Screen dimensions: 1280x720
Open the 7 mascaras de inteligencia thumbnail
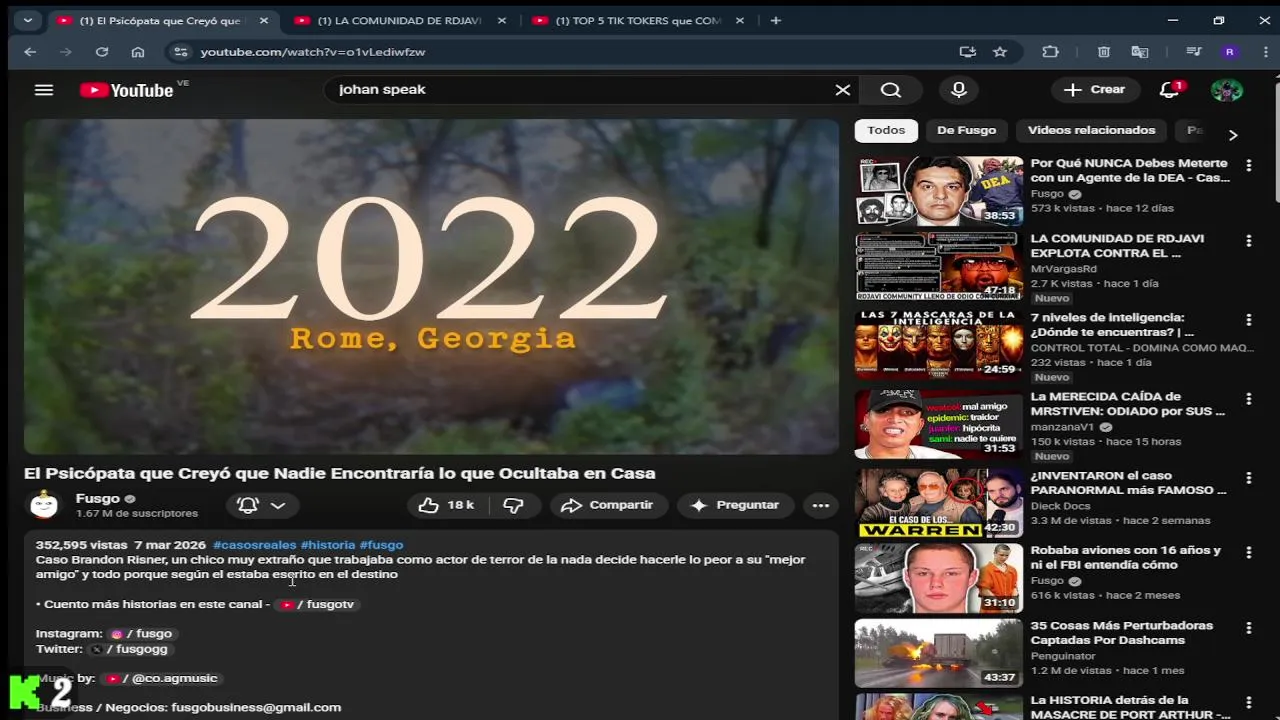(x=939, y=344)
